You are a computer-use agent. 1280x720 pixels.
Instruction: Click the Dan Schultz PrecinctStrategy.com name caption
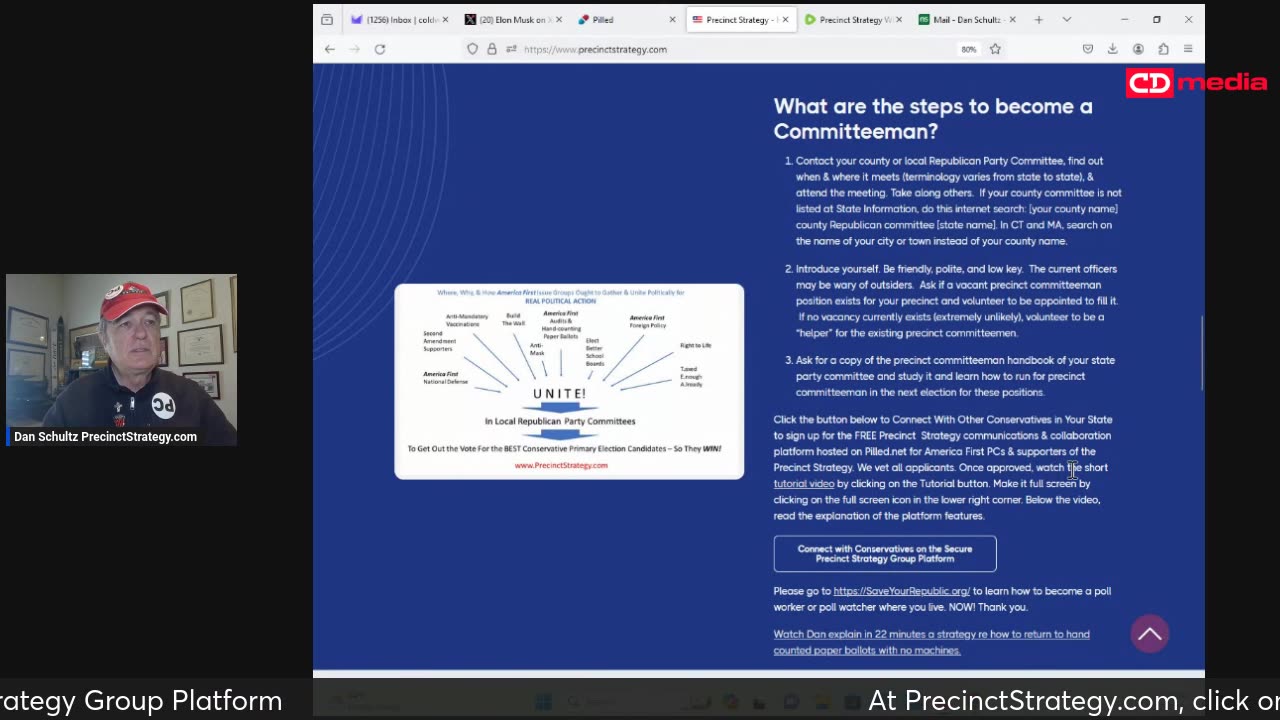point(105,437)
